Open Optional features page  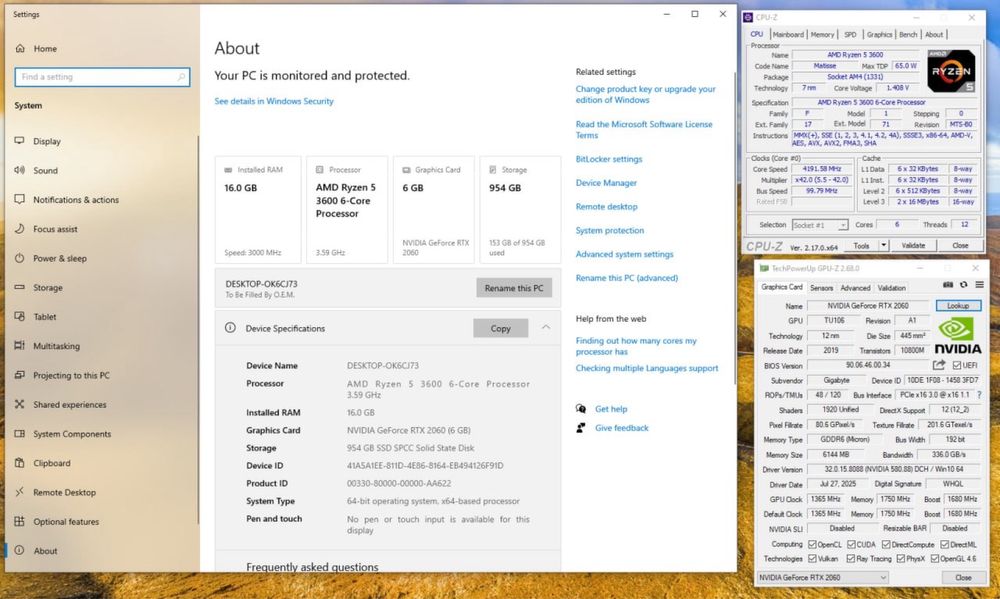66,522
